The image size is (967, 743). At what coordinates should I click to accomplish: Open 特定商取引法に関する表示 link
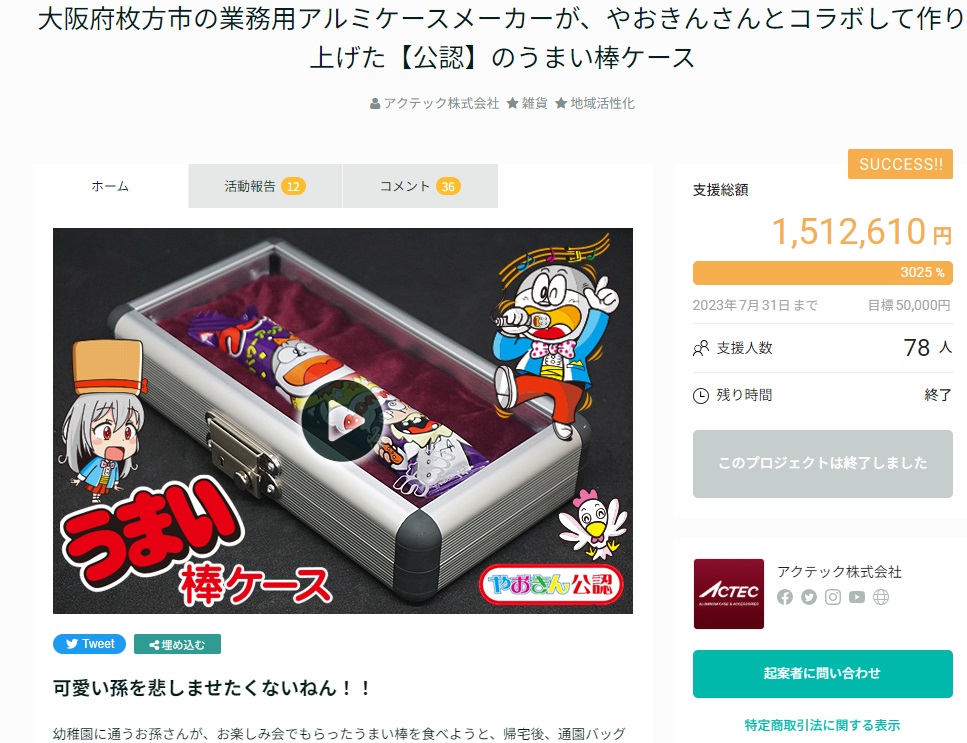pos(822,725)
